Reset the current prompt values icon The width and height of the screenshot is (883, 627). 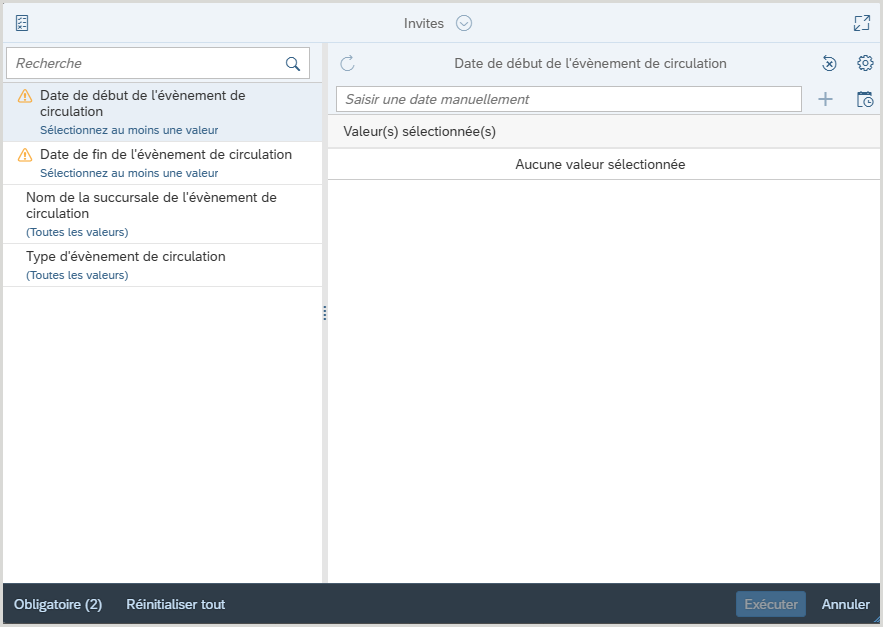coord(829,63)
